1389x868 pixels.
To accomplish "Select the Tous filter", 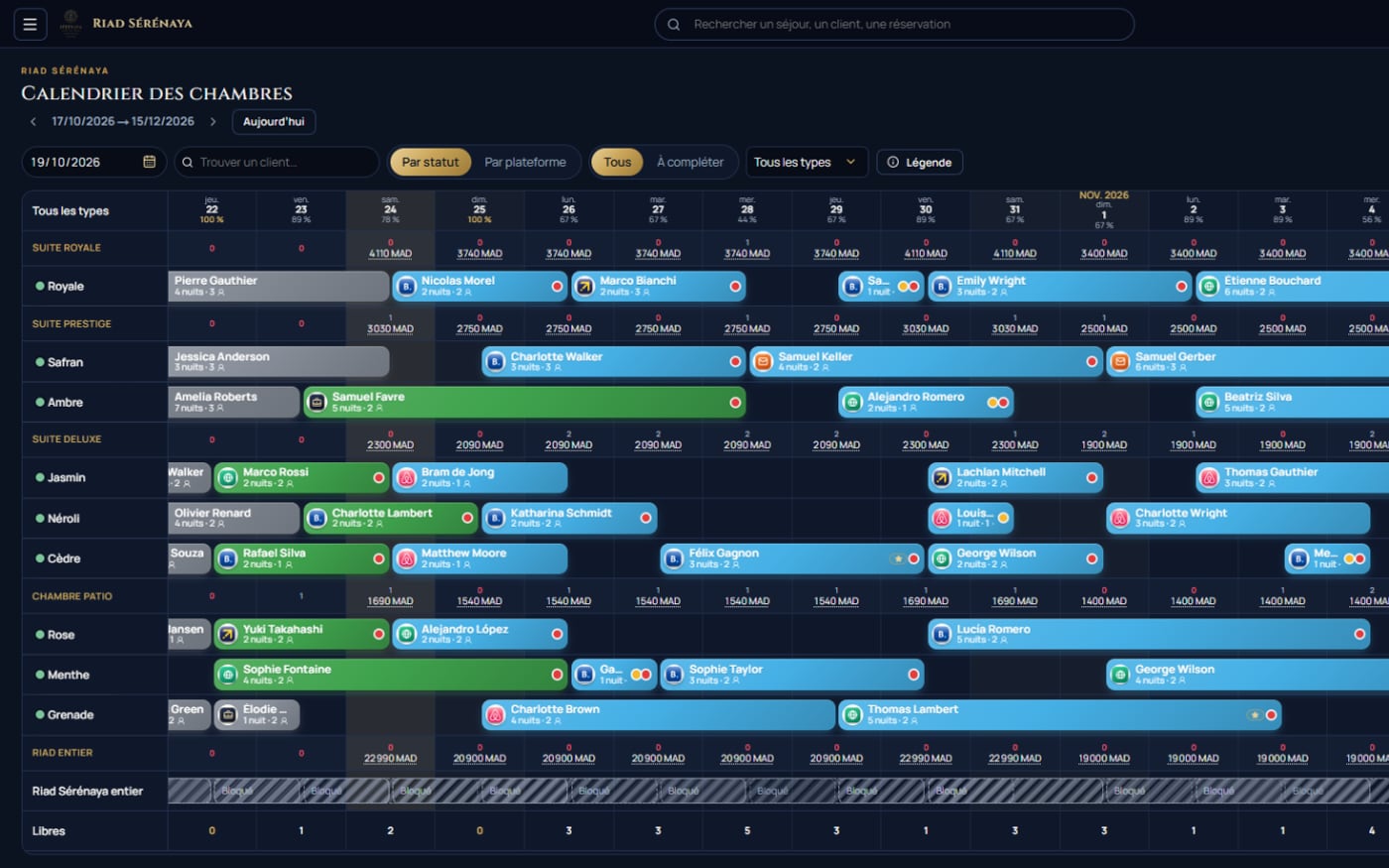I will tap(617, 162).
